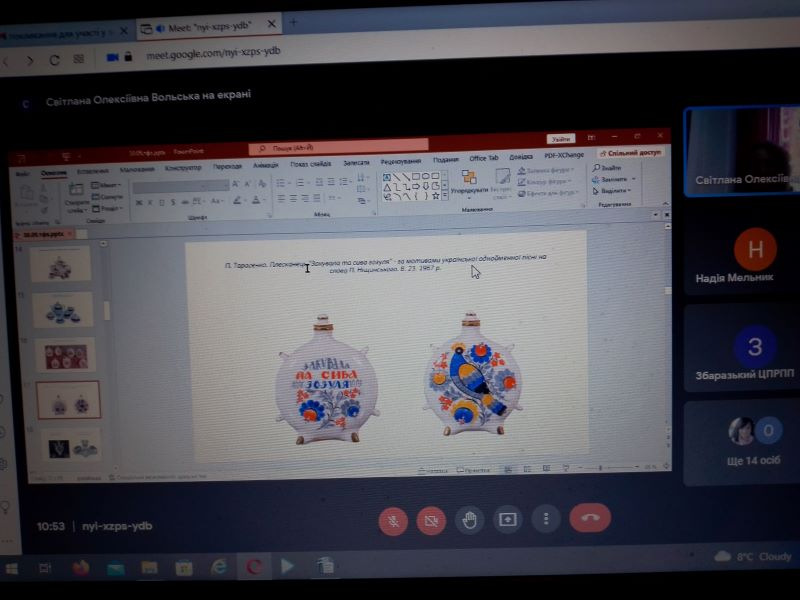800x600 pixels.
Task: Open the Показ слайдів ribbon tab
Action: pos(310,164)
